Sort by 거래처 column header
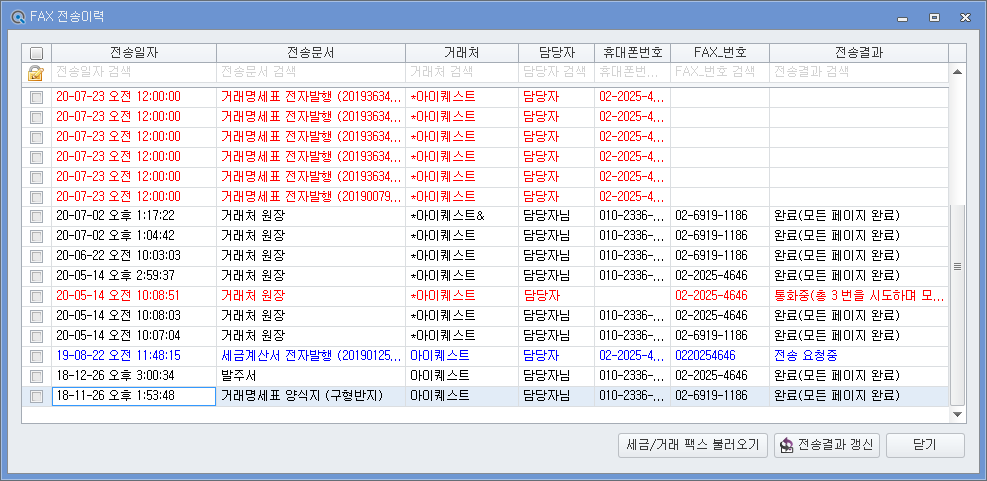The width and height of the screenshot is (987, 481). (x=462, y=53)
